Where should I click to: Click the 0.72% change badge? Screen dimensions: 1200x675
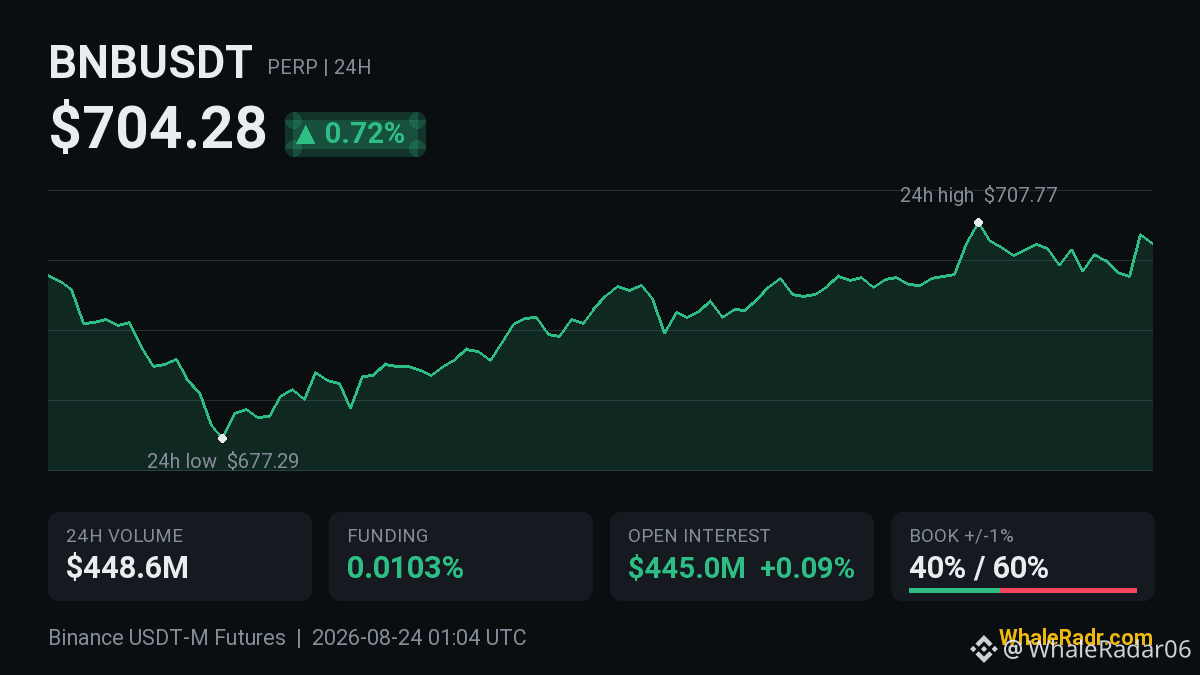tap(355, 134)
